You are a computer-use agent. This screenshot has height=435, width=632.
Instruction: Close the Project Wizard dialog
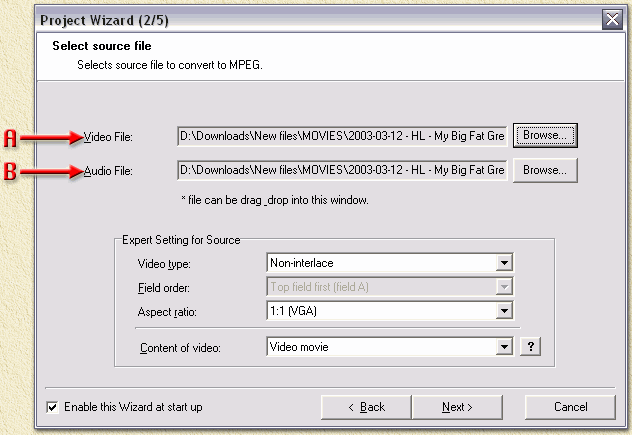612,20
